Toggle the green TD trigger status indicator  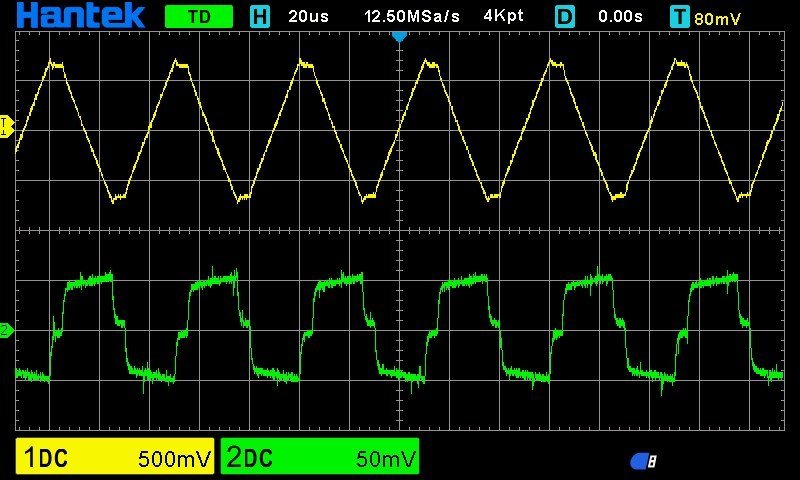[x=198, y=17]
